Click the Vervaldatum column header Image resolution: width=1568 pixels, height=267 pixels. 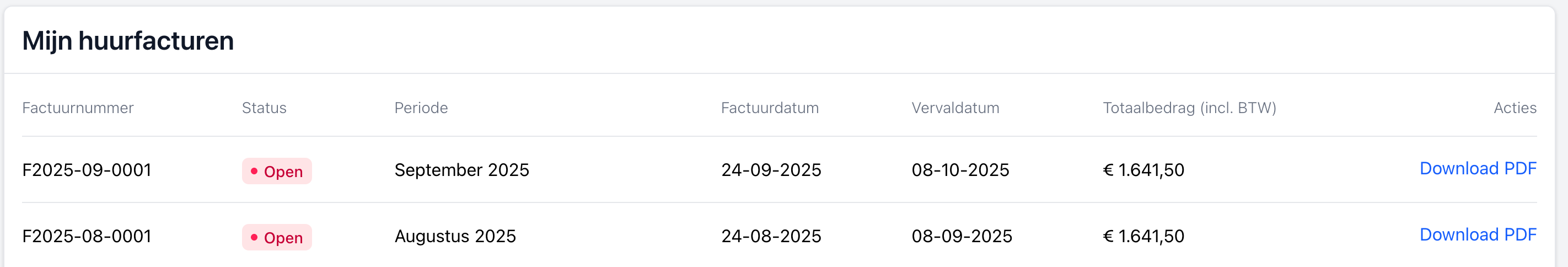coord(955,108)
